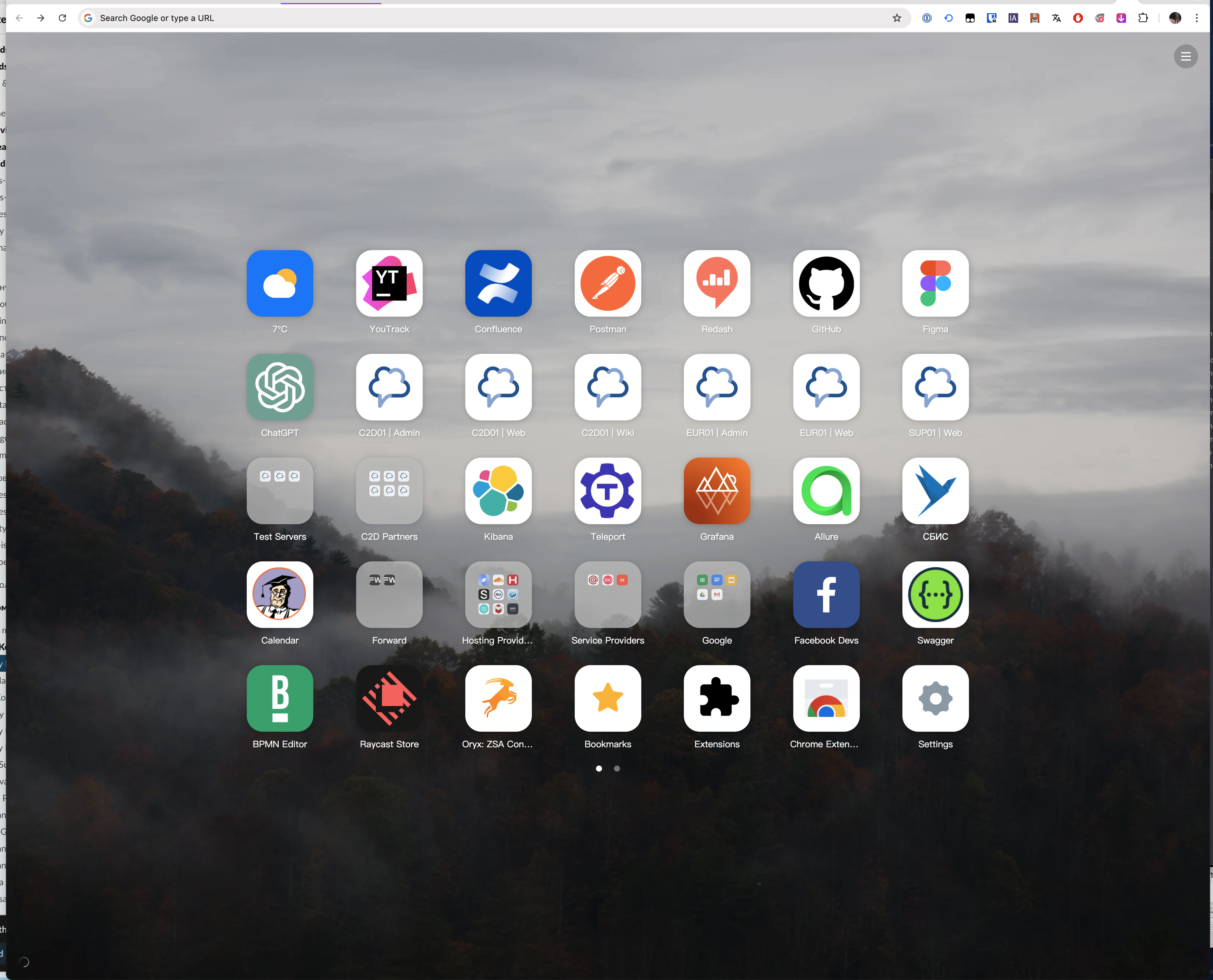Switch to the second page dot
The image size is (1213, 980).
pyautogui.click(x=617, y=768)
